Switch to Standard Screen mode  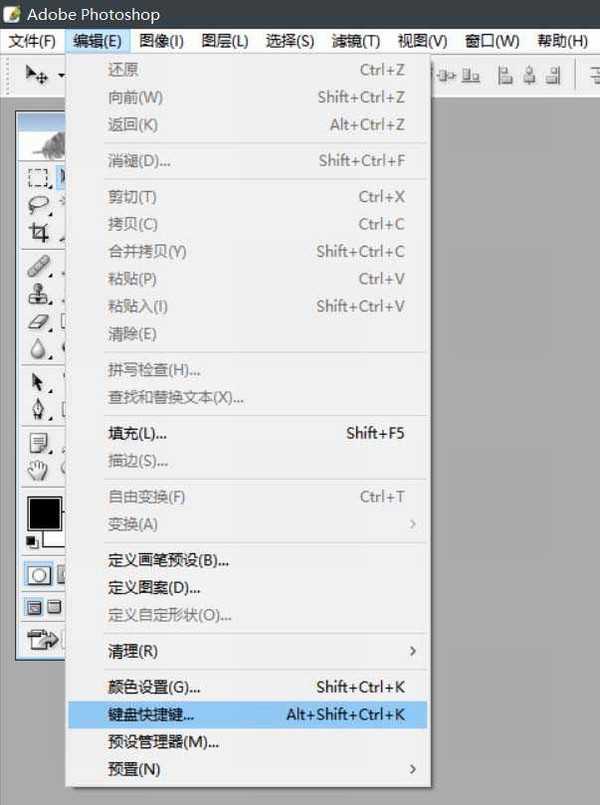tap(34, 608)
